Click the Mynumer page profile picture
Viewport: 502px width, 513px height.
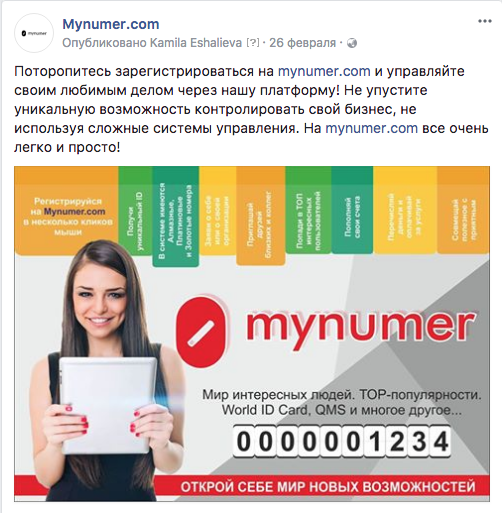tap(34, 33)
